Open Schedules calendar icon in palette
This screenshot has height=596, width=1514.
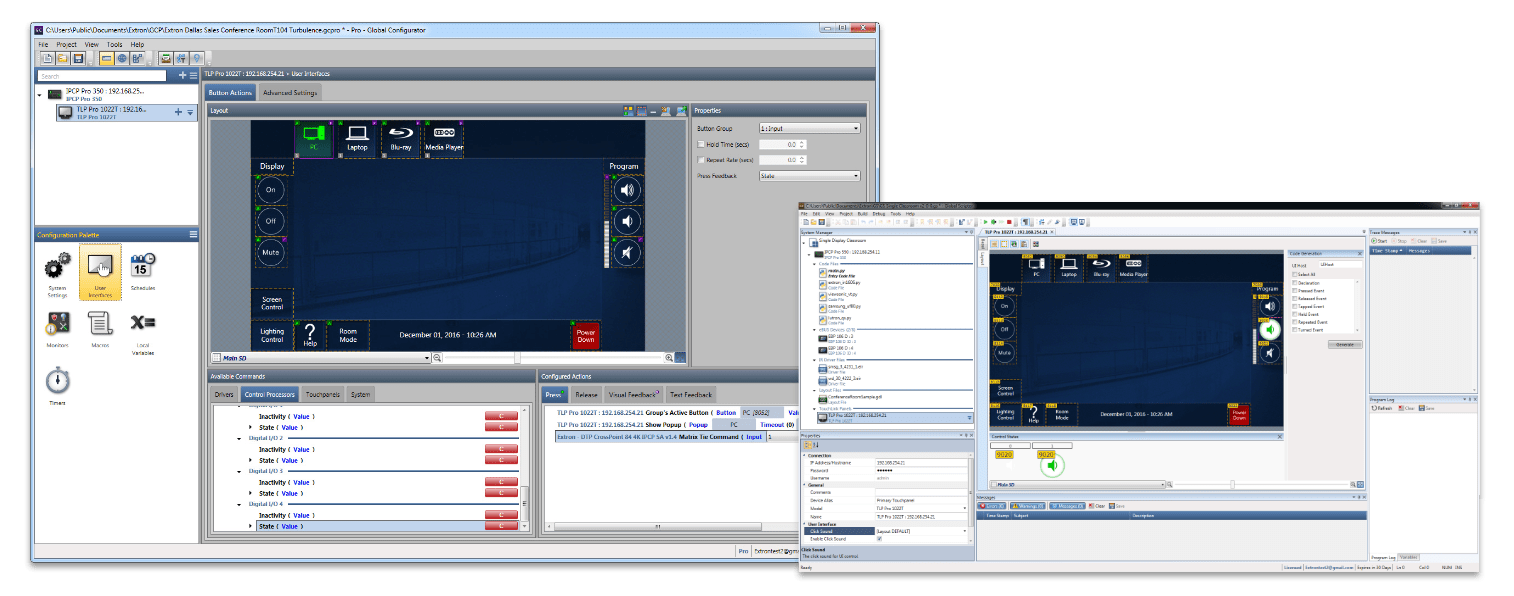click(x=143, y=270)
